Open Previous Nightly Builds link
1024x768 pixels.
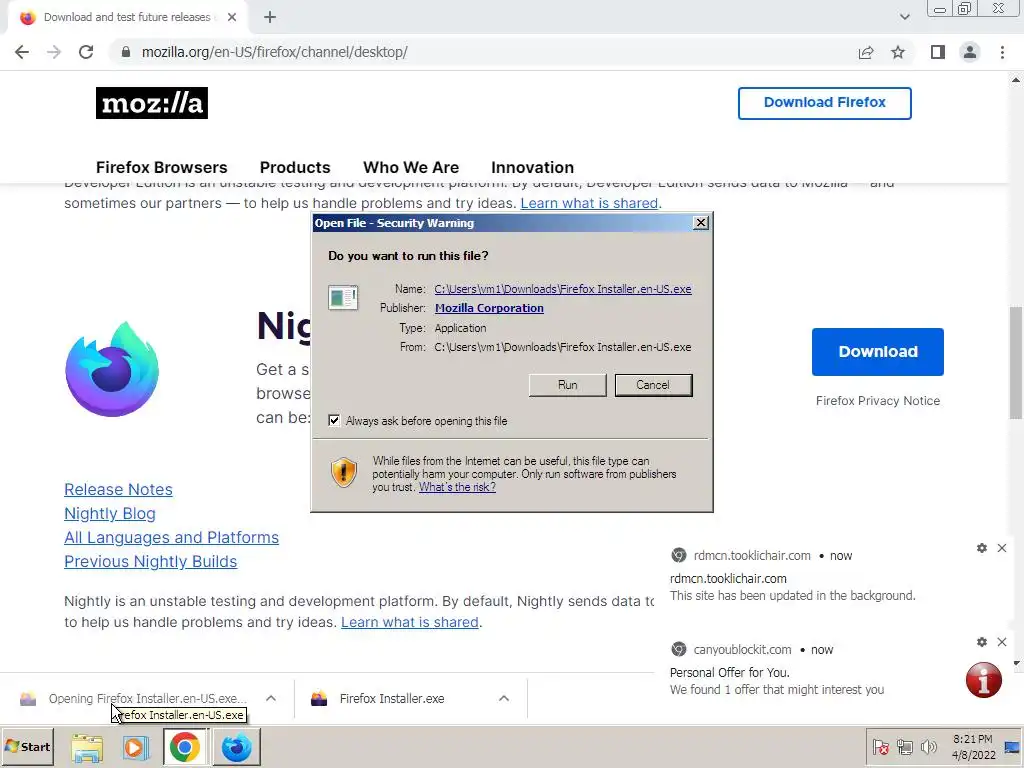[x=150, y=562]
